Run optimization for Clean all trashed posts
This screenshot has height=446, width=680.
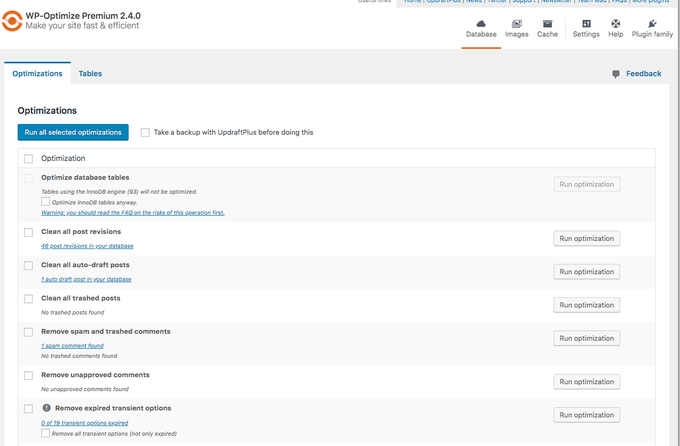(x=586, y=305)
